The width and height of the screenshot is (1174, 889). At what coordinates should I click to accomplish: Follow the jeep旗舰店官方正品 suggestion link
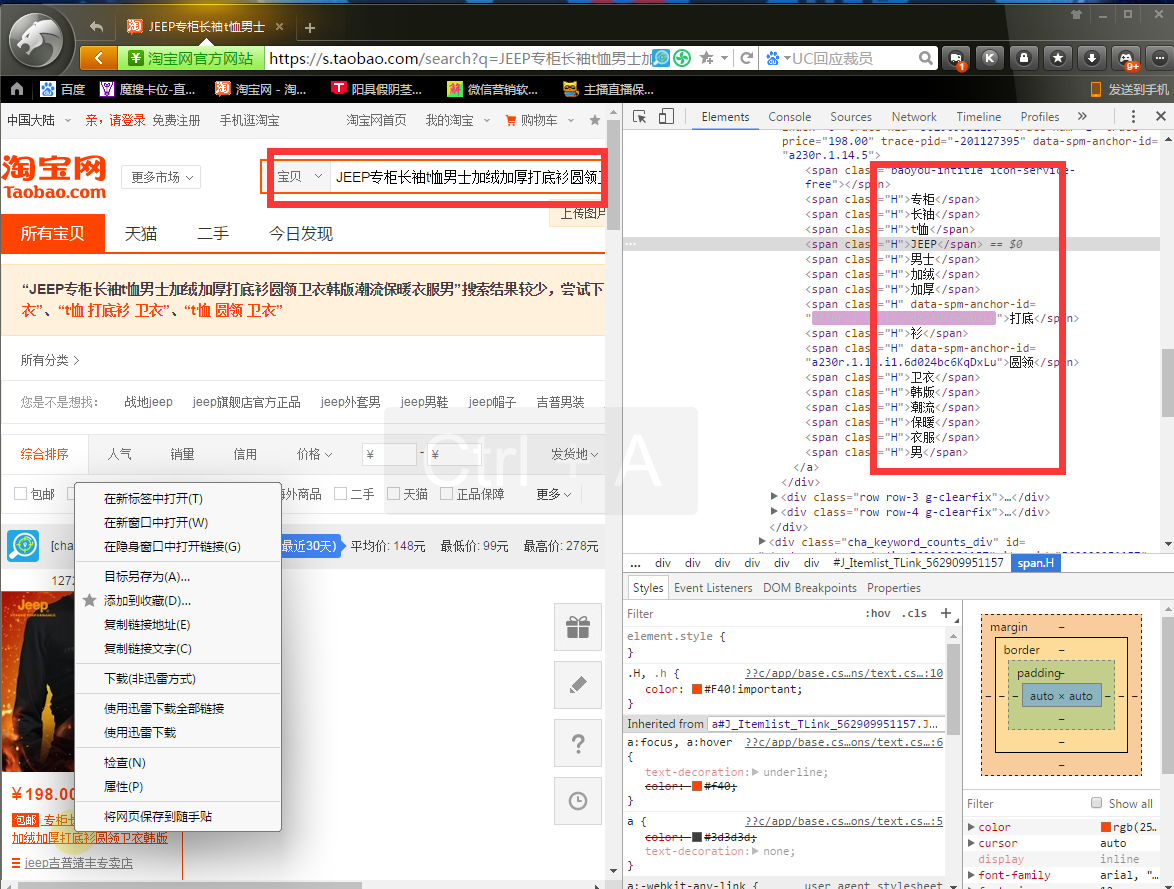click(x=246, y=402)
